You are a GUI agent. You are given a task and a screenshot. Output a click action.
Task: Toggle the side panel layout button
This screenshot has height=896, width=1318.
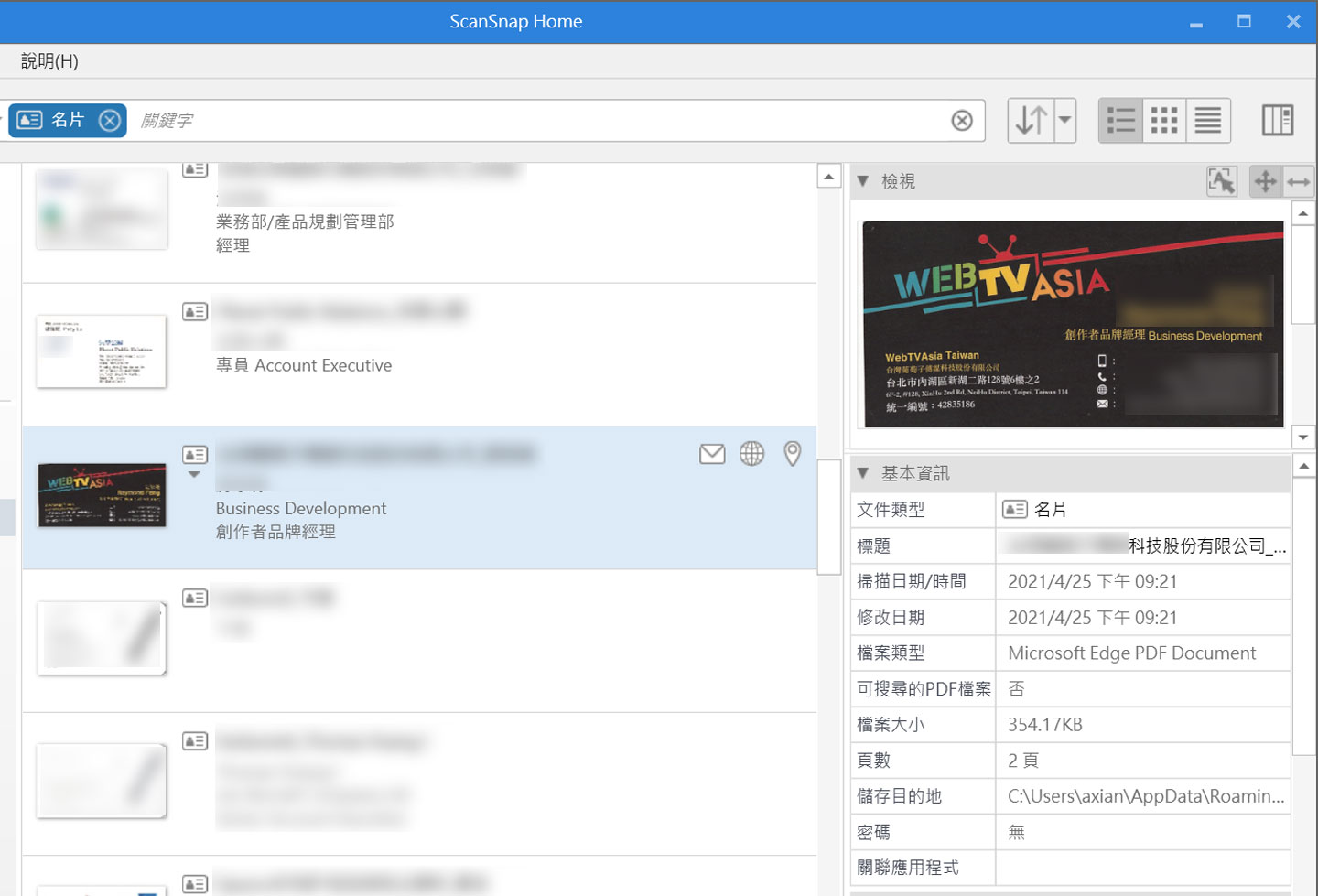pos(1277,121)
